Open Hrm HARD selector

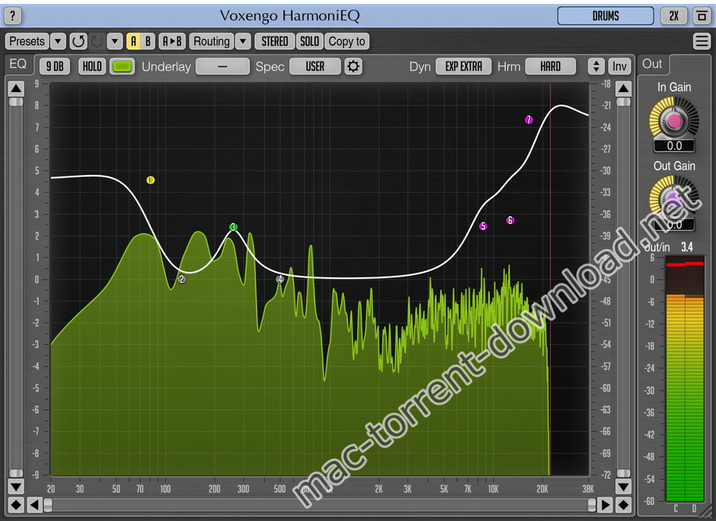click(550, 67)
